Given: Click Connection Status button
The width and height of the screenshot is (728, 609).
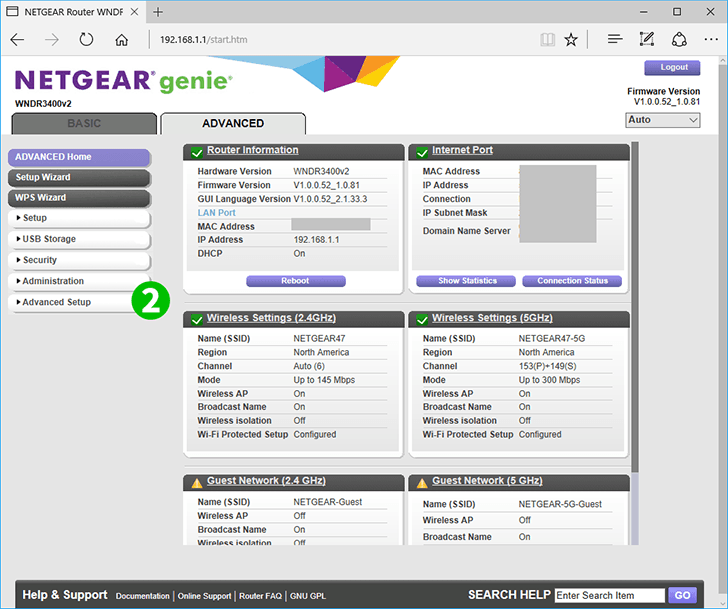Looking at the screenshot, I should point(572,281).
